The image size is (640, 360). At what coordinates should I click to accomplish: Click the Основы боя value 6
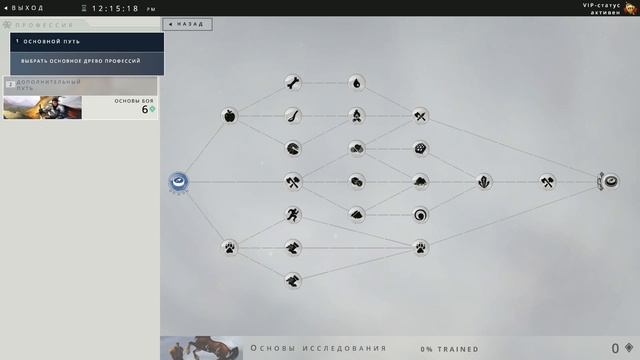[x=144, y=109]
